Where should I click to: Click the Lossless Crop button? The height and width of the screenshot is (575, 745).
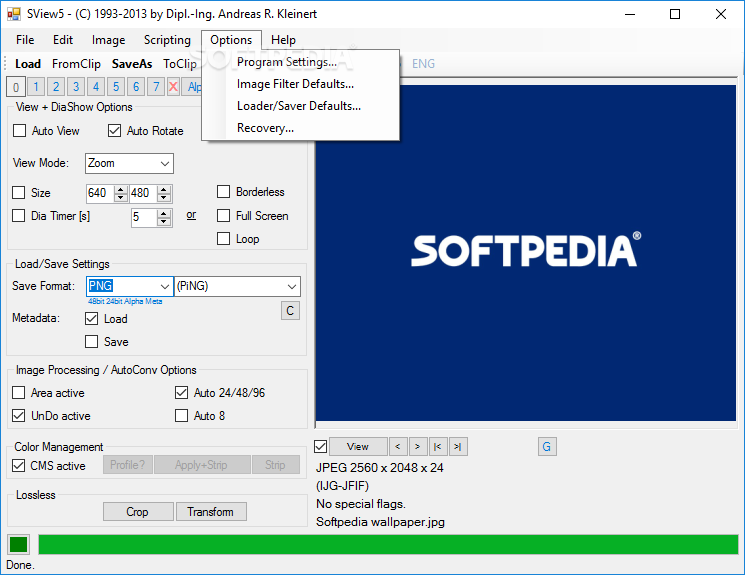pos(138,512)
